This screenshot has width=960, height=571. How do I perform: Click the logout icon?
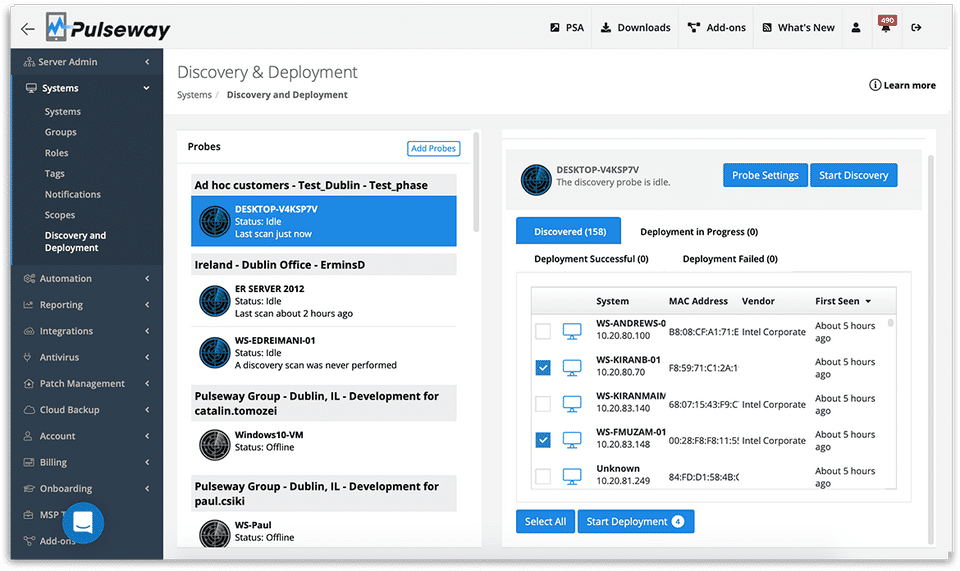916,28
